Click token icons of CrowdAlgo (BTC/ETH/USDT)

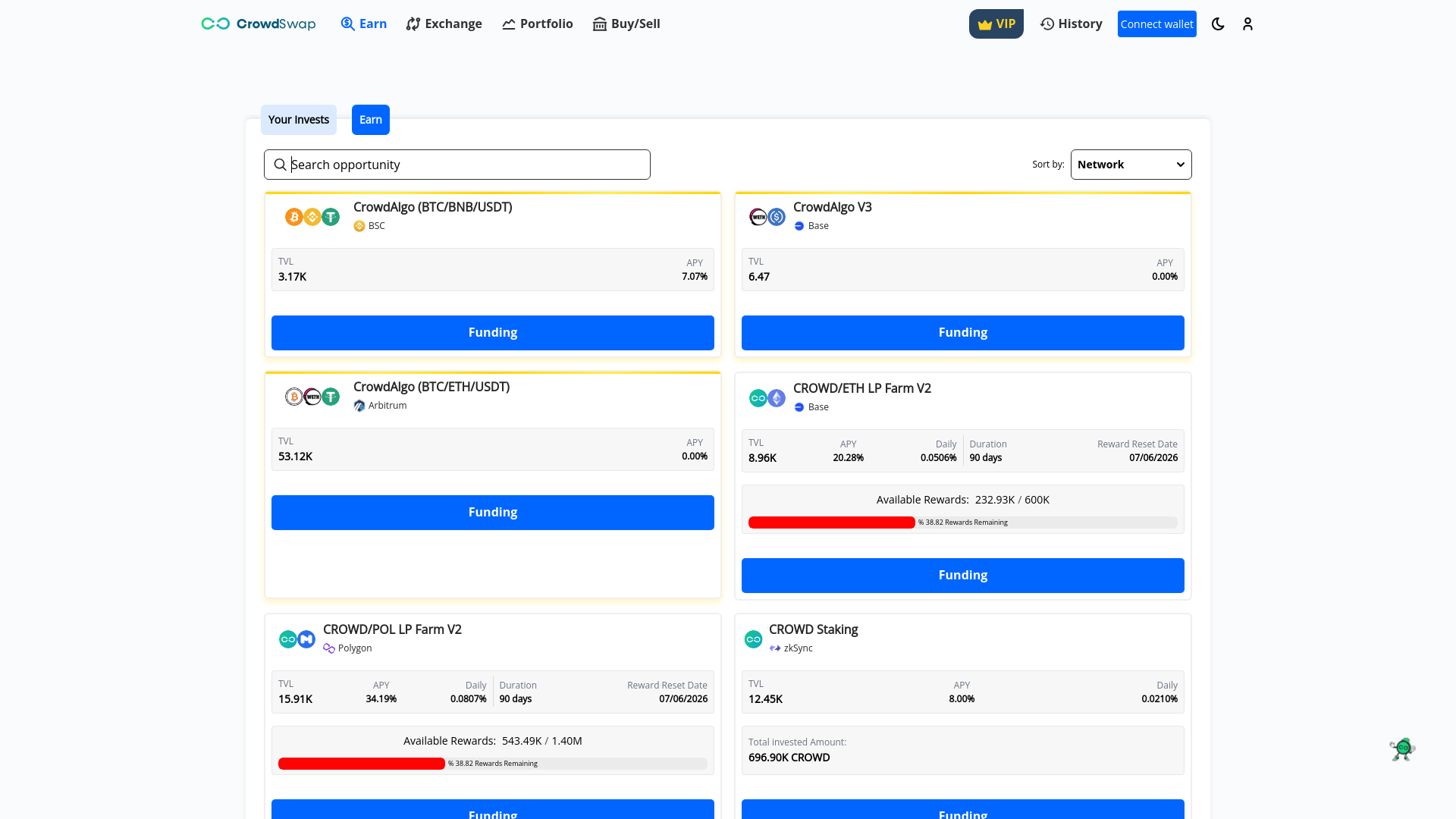coord(312,397)
